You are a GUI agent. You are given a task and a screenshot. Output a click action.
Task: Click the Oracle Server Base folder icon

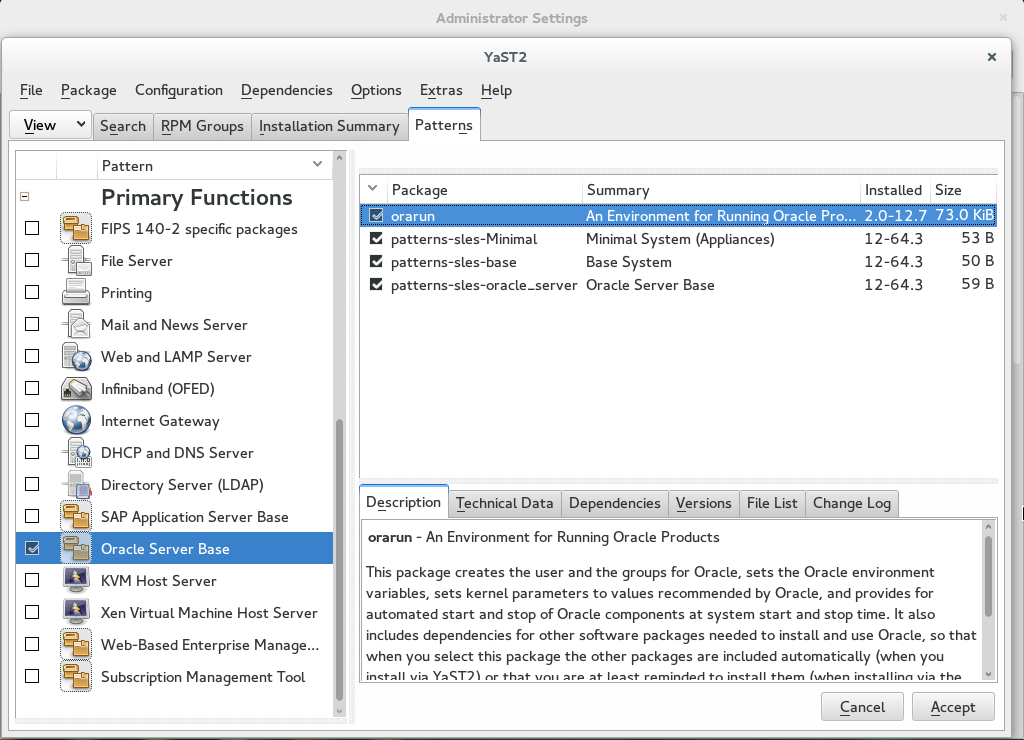click(75, 548)
